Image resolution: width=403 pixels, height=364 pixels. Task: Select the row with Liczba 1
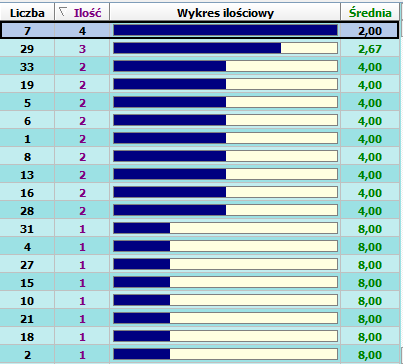(200, 139)
